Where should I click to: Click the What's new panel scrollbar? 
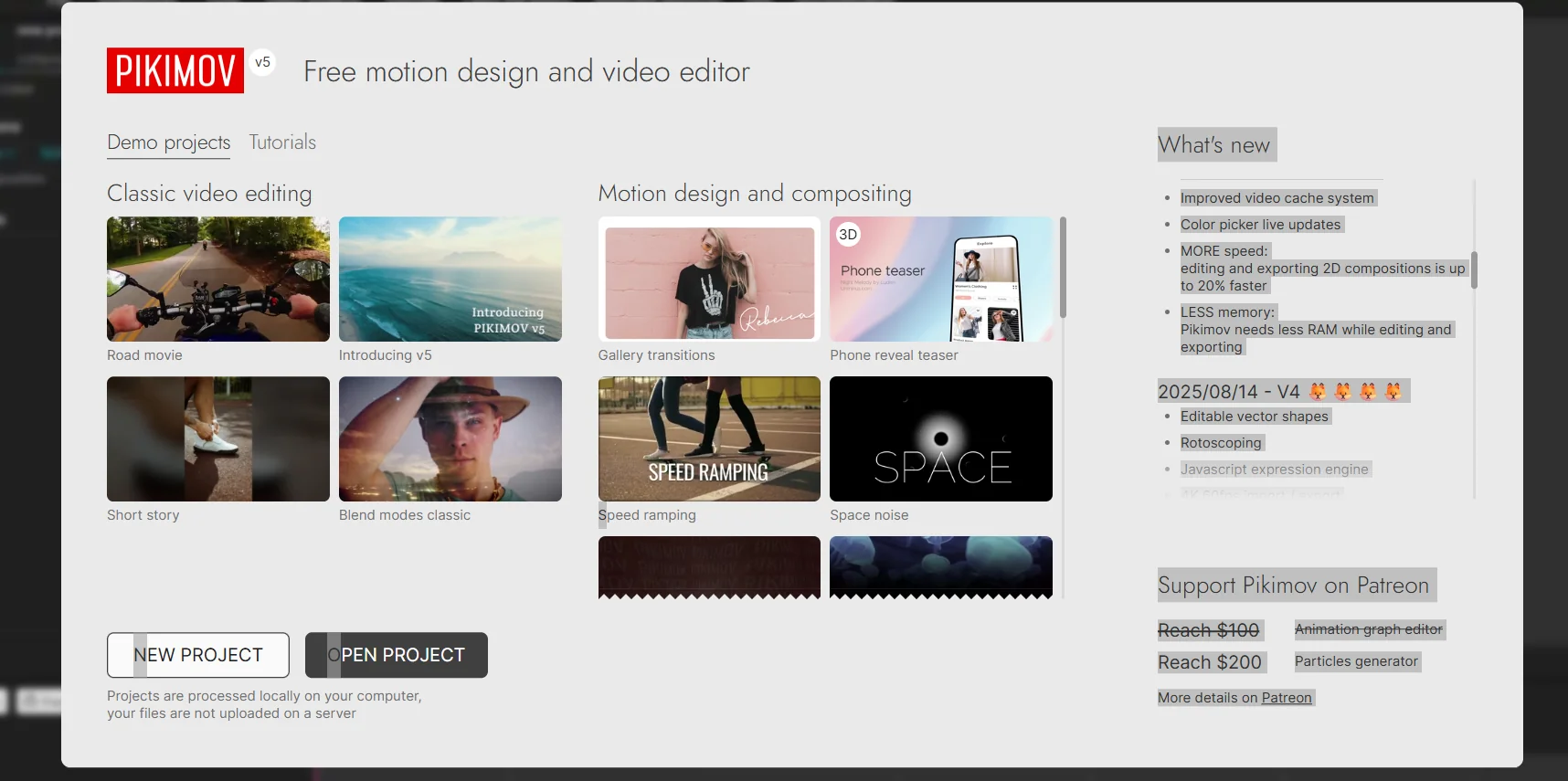click(1474, 270)
